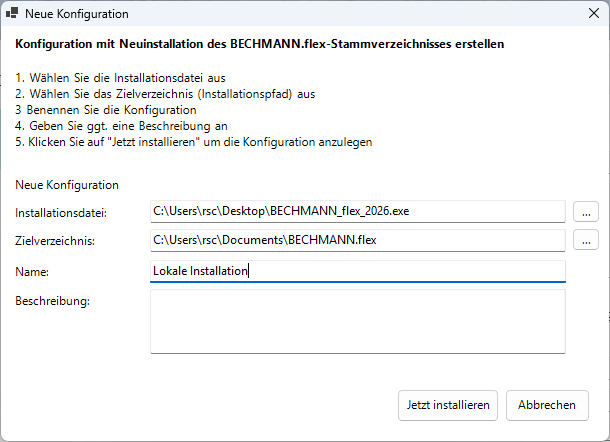The height and width of the screenshot is (442, 610).
Task: Click the "Name:" label
Action: [33, 271]
